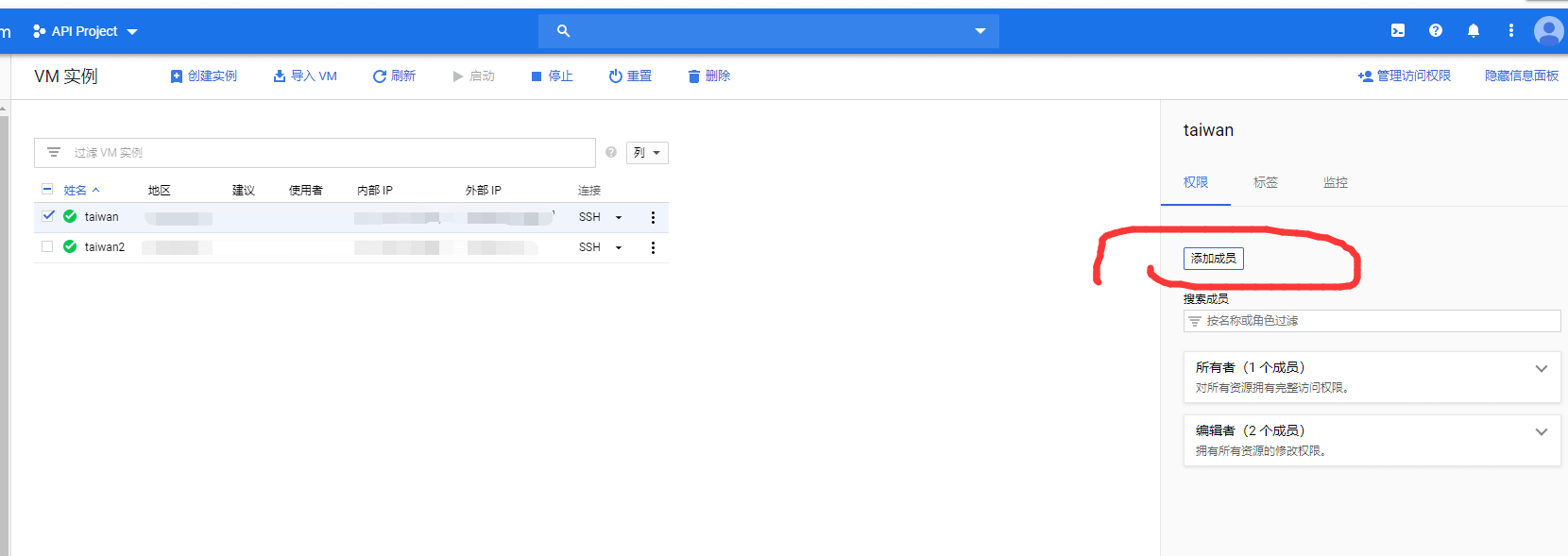1568x556 pixels.
Task: Click the user account avatar
Action: click(1548, 31)
